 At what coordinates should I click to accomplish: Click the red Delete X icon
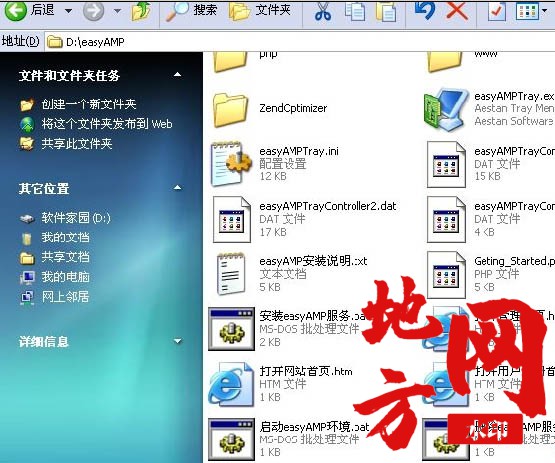tap(457, 11)
